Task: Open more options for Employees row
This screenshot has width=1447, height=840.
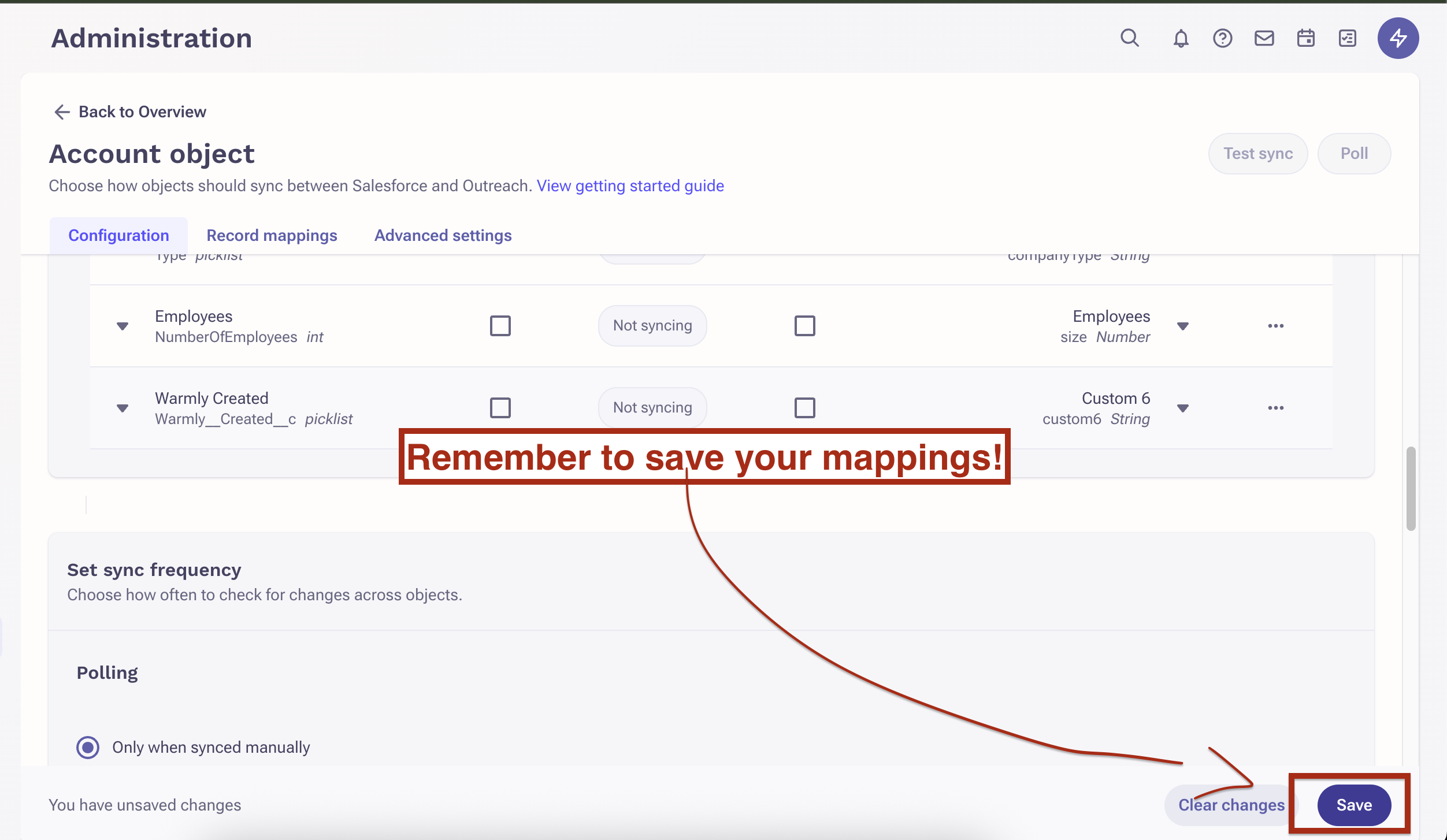Action: click(x=1275, y=326)
